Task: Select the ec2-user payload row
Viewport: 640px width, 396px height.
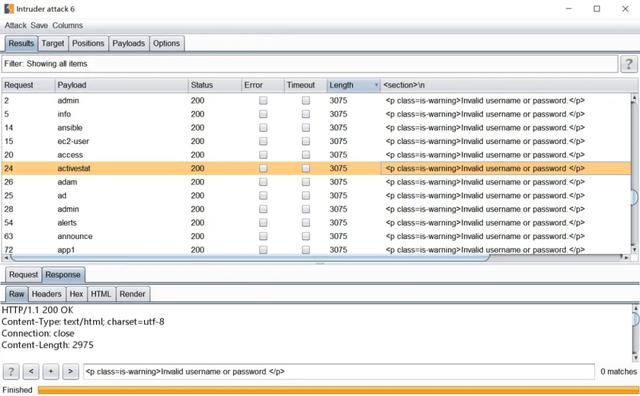Action: [x=316, y=141]
